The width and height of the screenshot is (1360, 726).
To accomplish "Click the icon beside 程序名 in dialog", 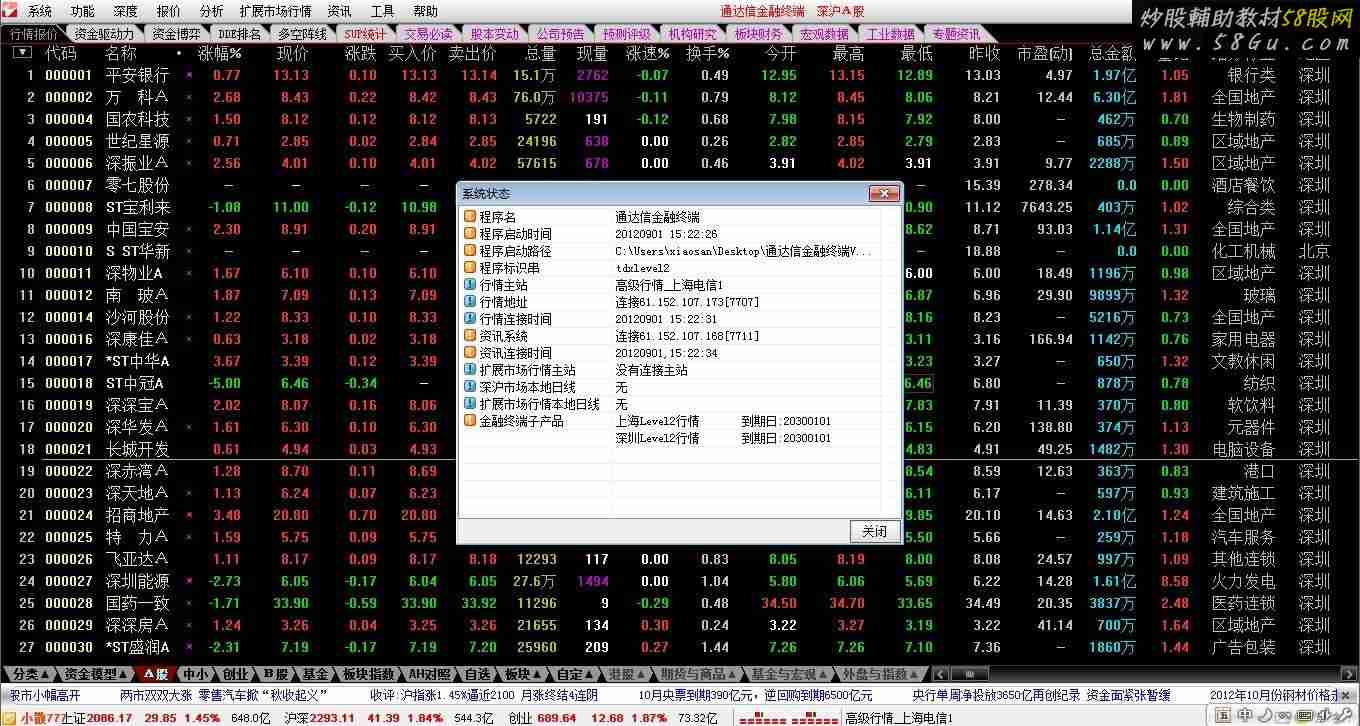I will click(x=470, y=217).
